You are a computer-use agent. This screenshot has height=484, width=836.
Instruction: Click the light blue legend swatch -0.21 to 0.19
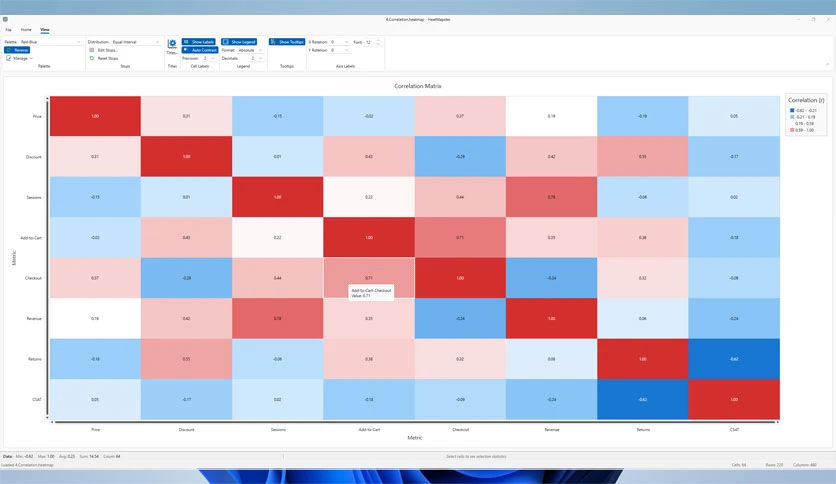tap(792, 117)
